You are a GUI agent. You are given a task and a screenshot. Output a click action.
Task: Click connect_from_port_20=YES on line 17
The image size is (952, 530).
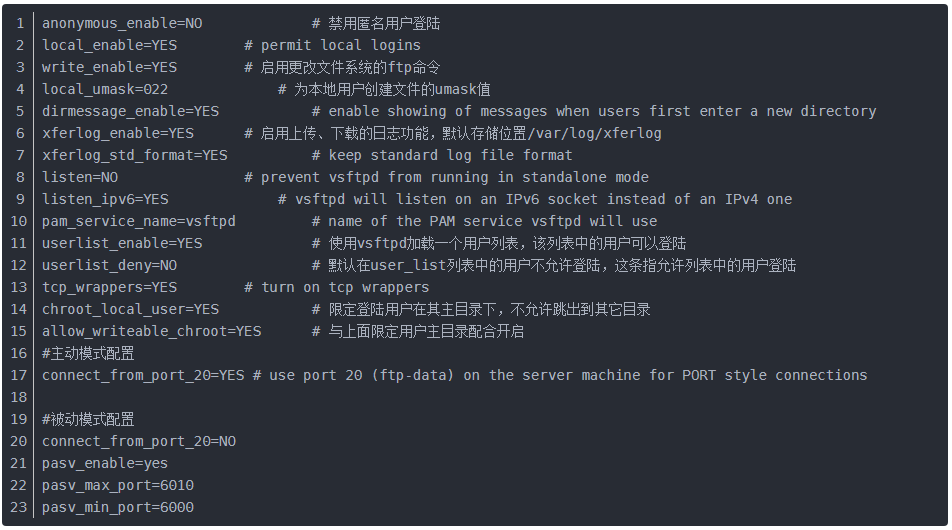click(143, 375)
